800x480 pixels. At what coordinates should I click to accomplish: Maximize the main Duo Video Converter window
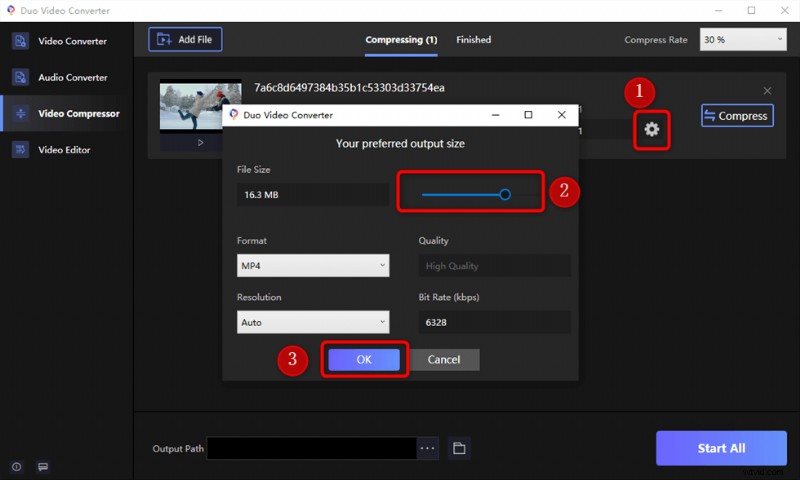pos(751,10)
